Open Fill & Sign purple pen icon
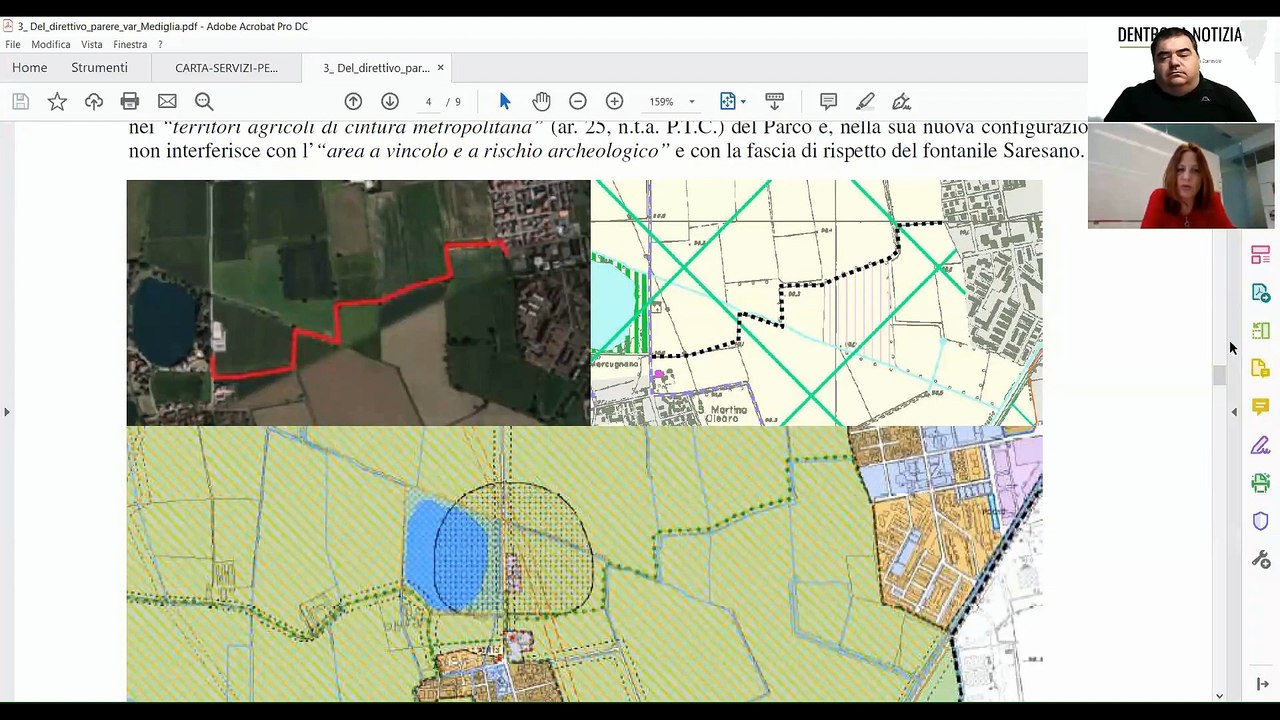This screenshot has height=720, width=1280. pos(1260,445)
